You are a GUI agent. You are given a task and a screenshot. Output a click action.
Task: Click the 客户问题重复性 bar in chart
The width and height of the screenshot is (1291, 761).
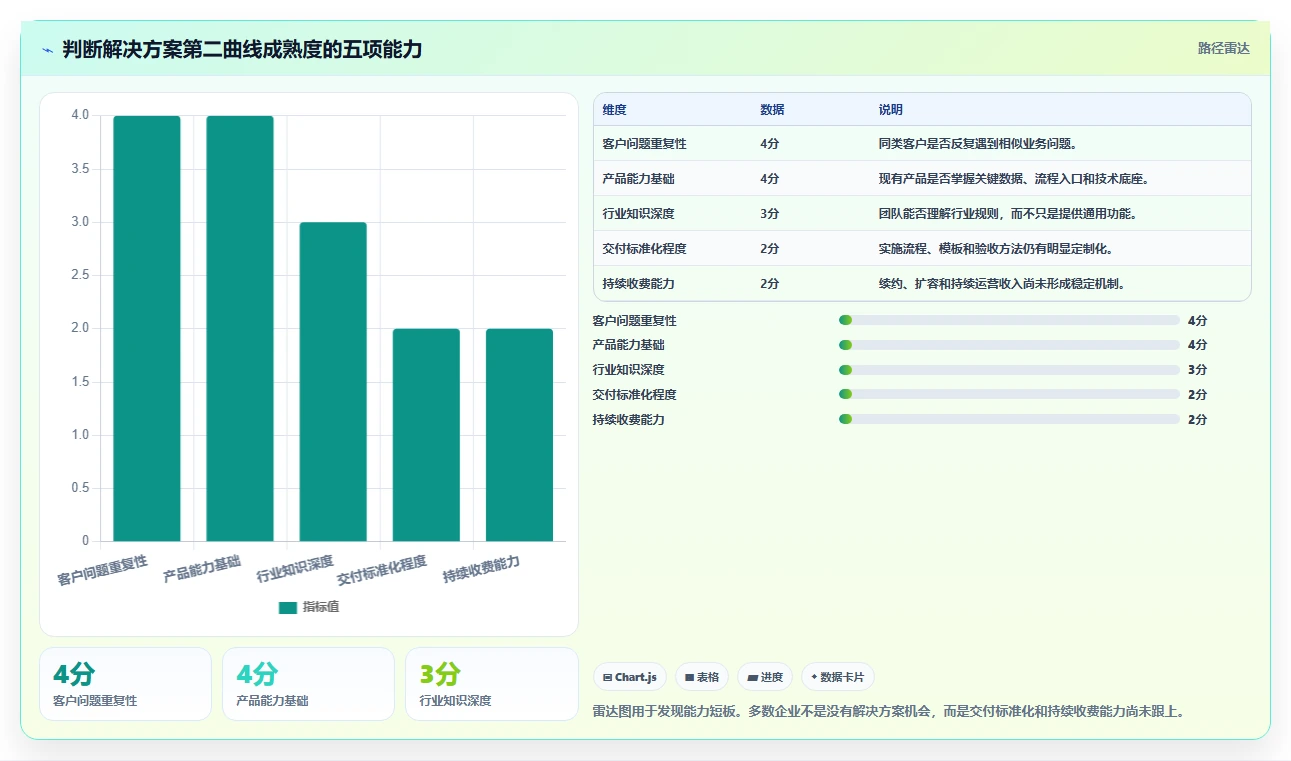(x=147, y=328)
